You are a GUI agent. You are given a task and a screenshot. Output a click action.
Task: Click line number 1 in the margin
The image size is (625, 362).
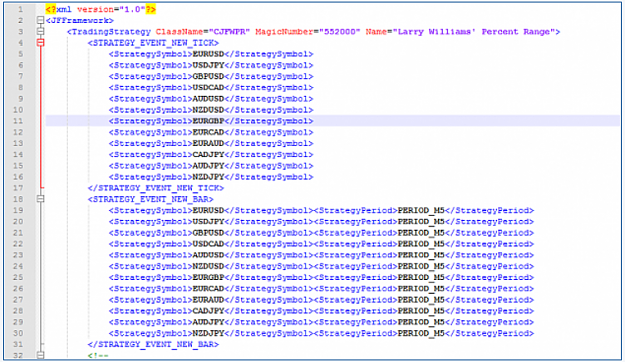20,9
